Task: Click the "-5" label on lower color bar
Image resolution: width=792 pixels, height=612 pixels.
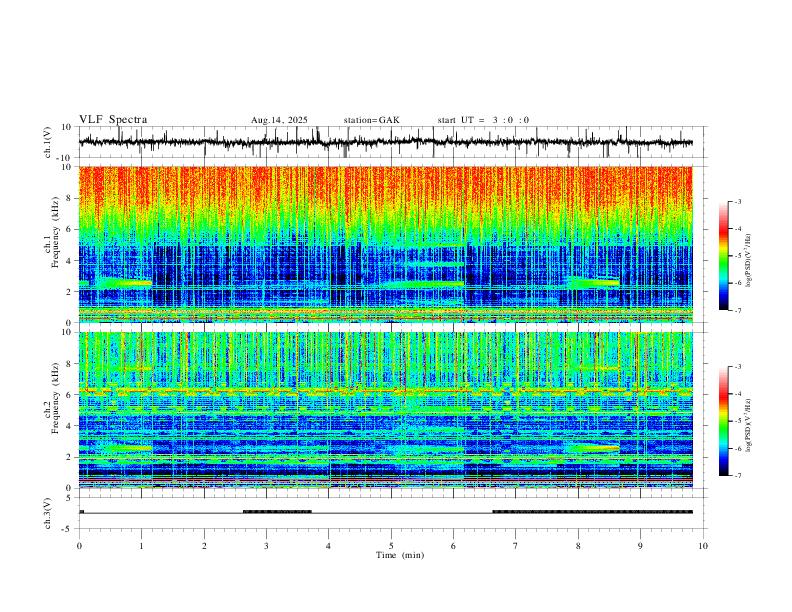Action: 738,421
